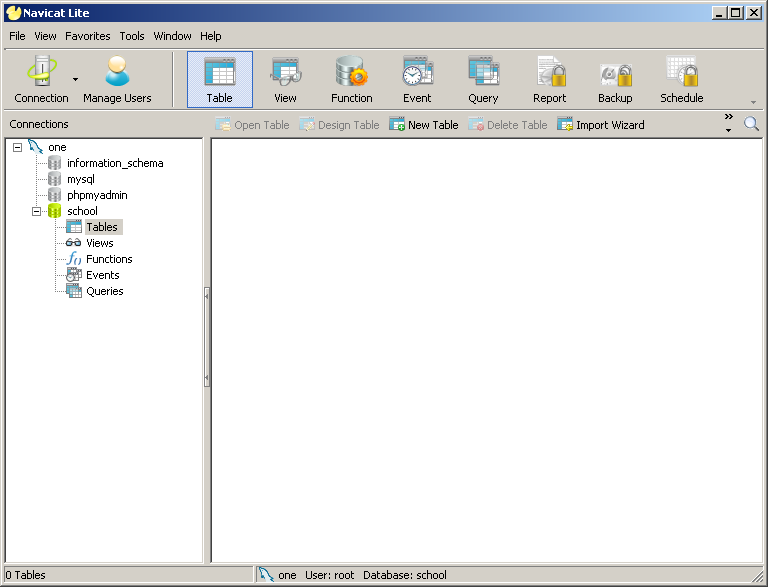Select Tables under school
768x587 pixels.
[102, 227]
